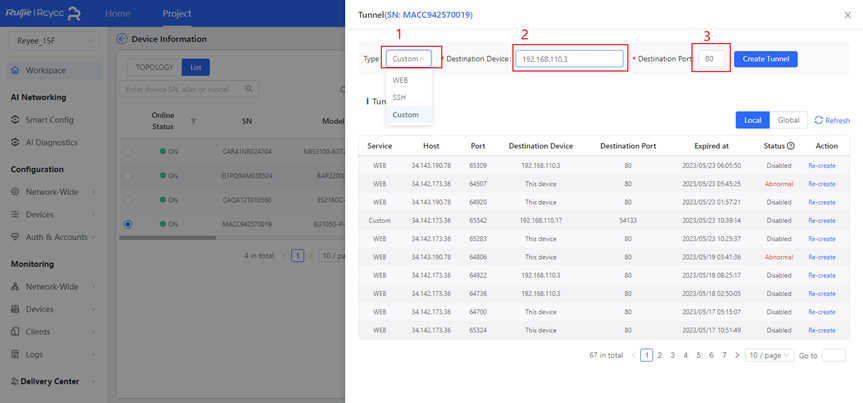The image size is (863, 403).
Task: Click Re-create link in the first tunnel row
Action: pyautogui.click(x=821, y=165)
